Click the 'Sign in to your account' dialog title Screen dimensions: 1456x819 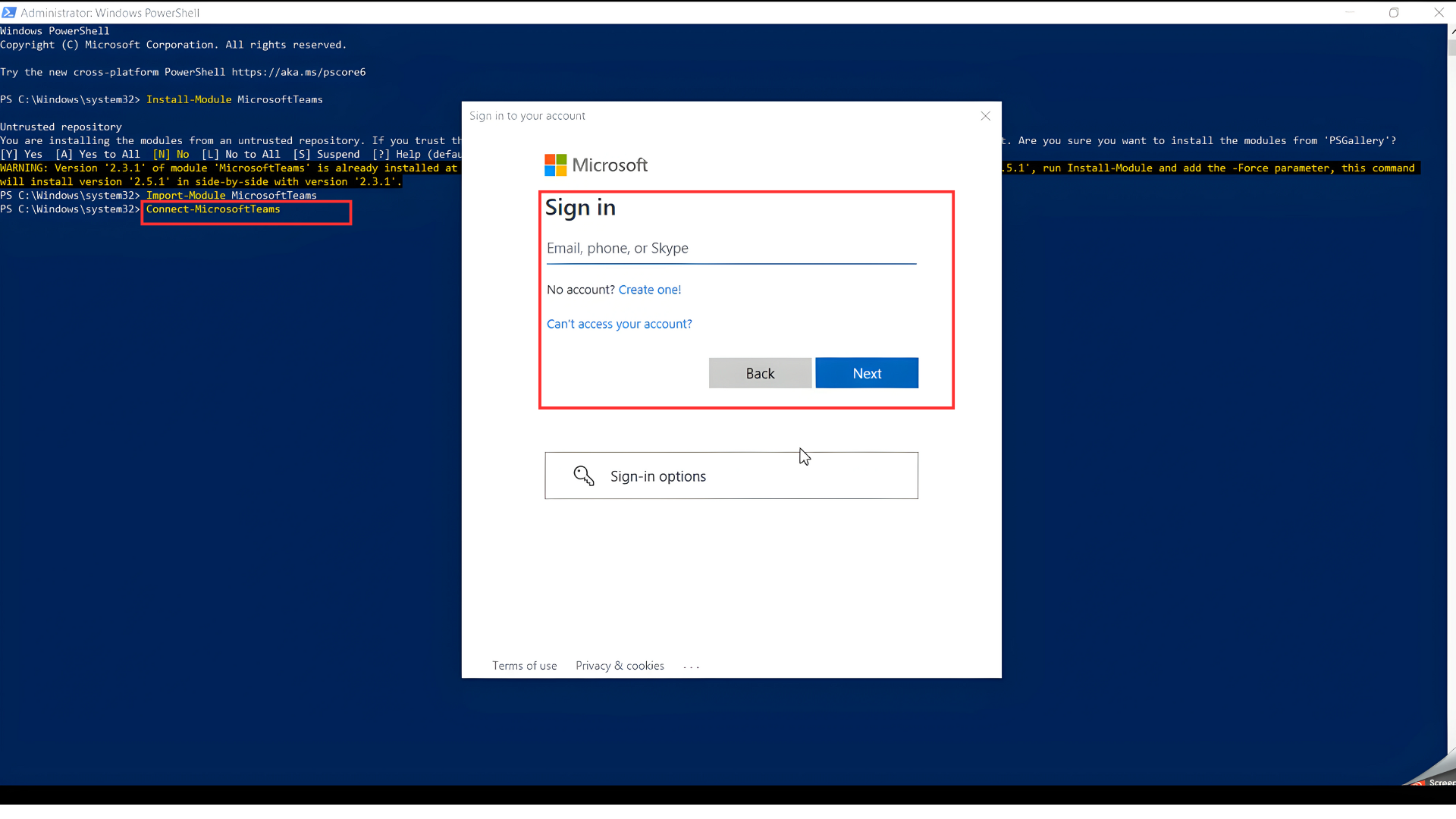pyautogui.click(x=527, y=116)
